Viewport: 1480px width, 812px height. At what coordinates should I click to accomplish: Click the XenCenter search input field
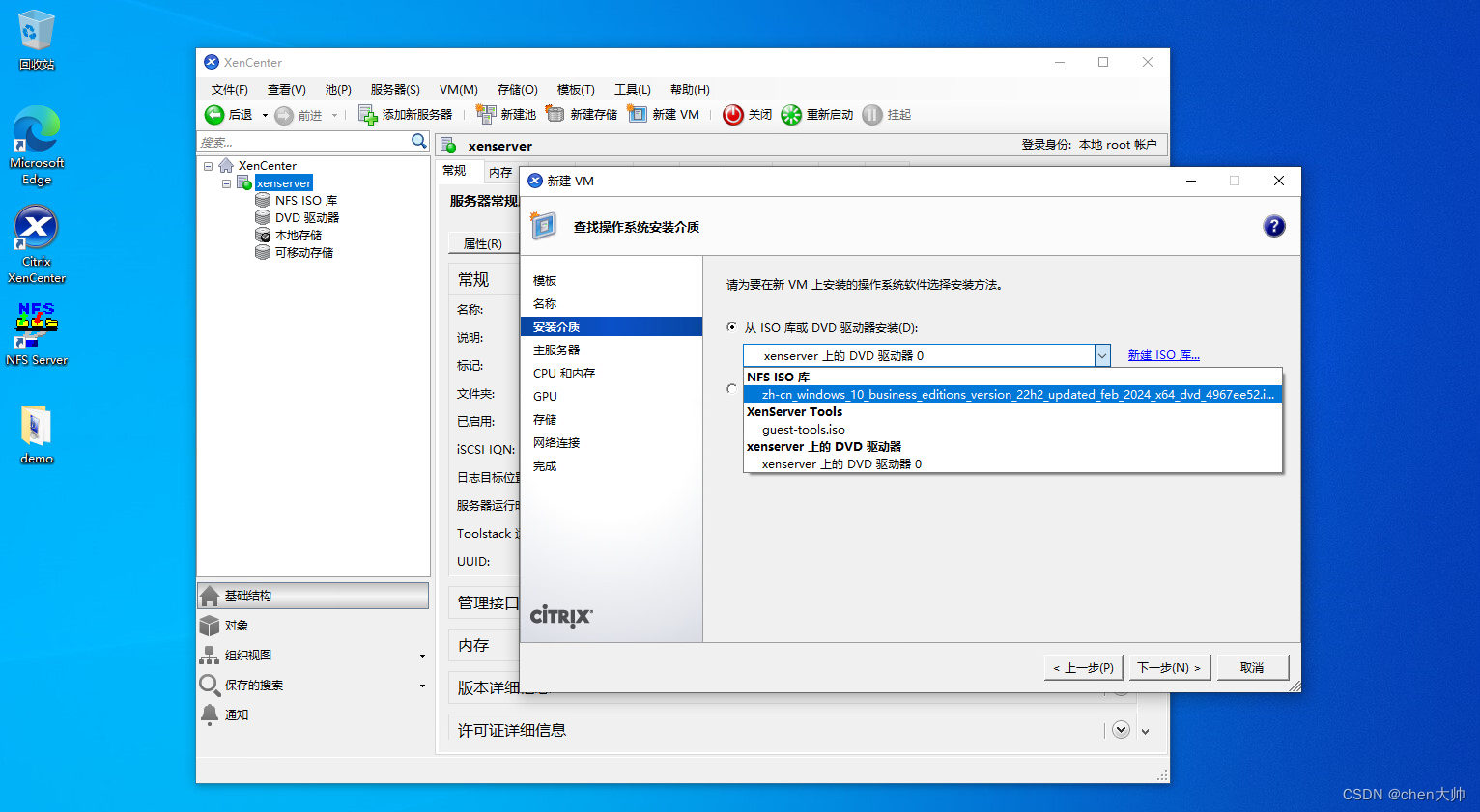(x=303, y=142)
